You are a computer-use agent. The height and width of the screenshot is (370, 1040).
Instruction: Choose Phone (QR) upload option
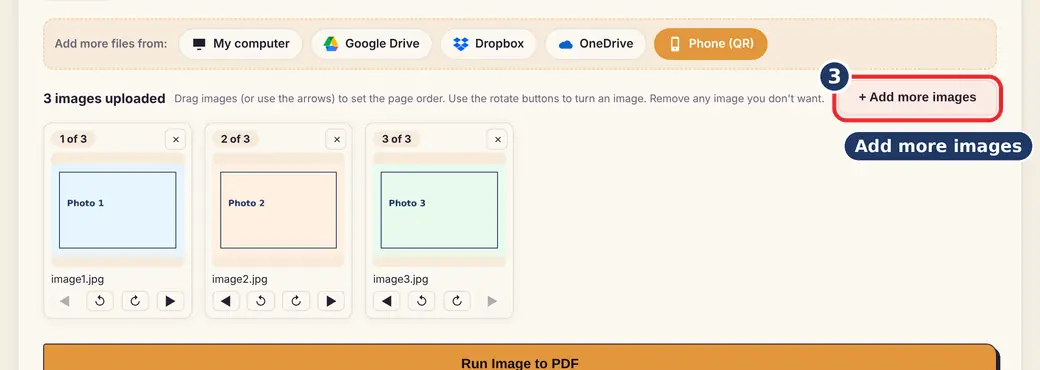[711, 44]
